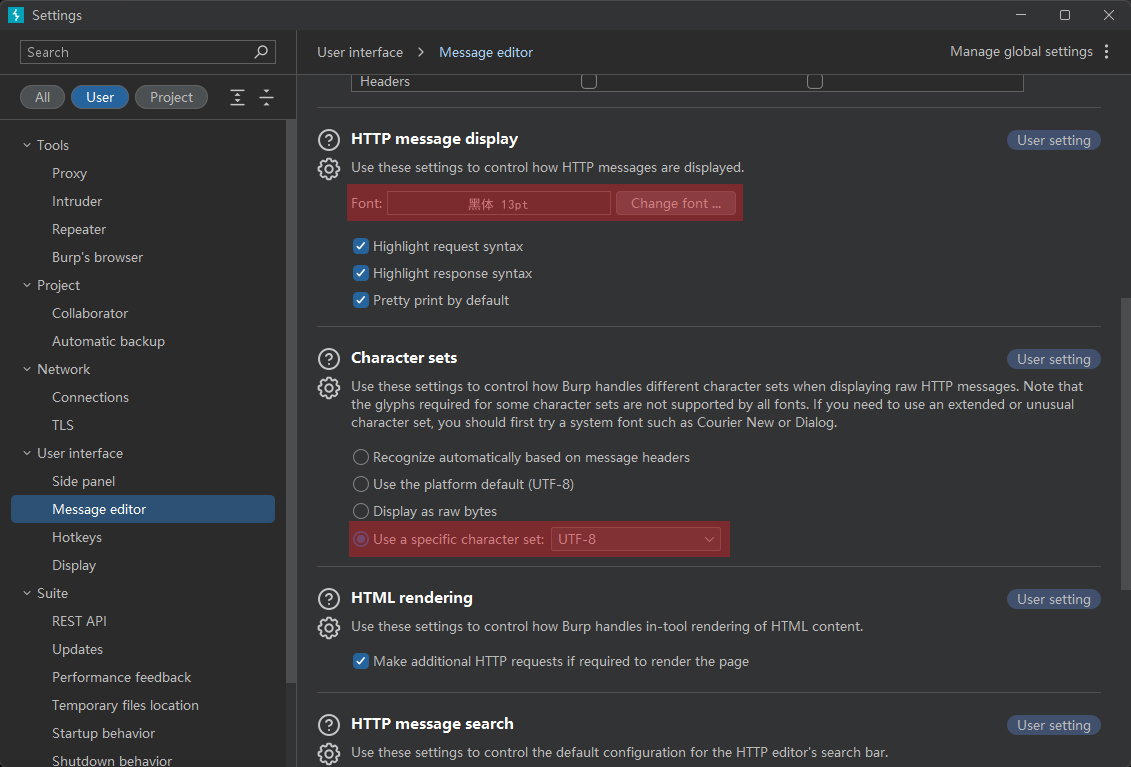Focus the settings Search field
Viewport: 1131px width, 767px height.
tap(148, 52)
